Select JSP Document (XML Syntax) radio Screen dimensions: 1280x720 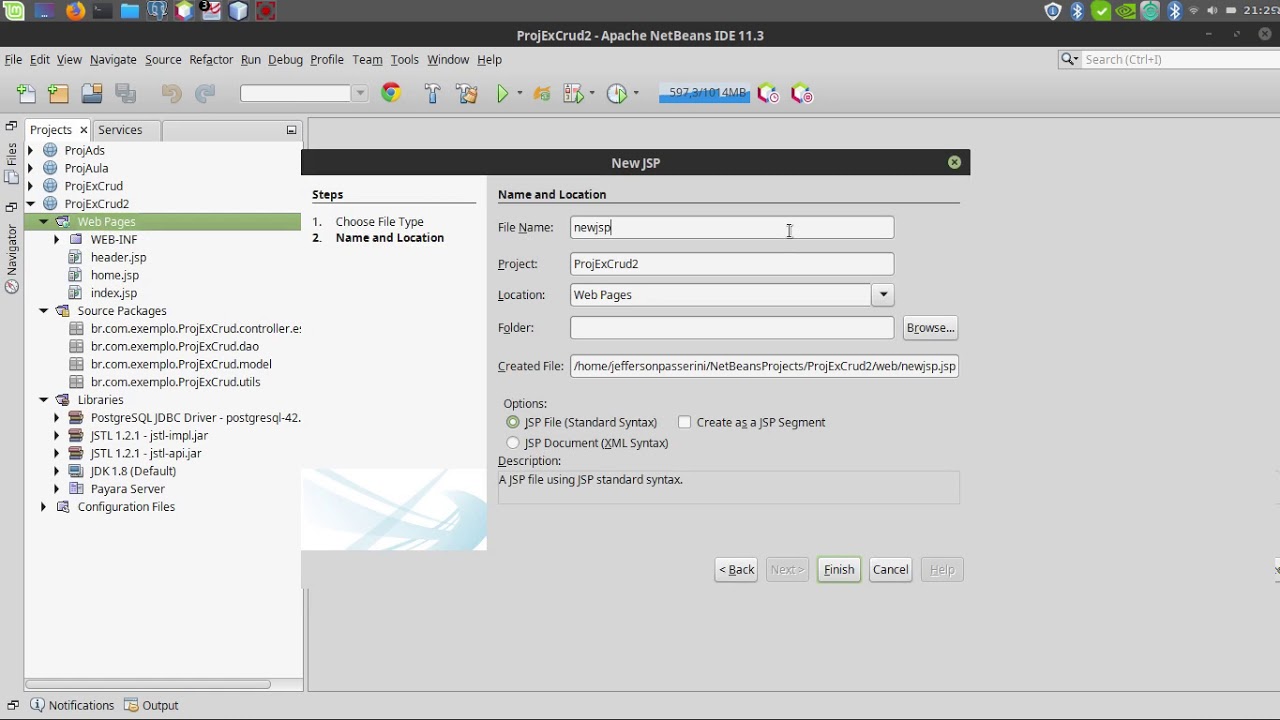pyautogui.click(x=513, y=443)
